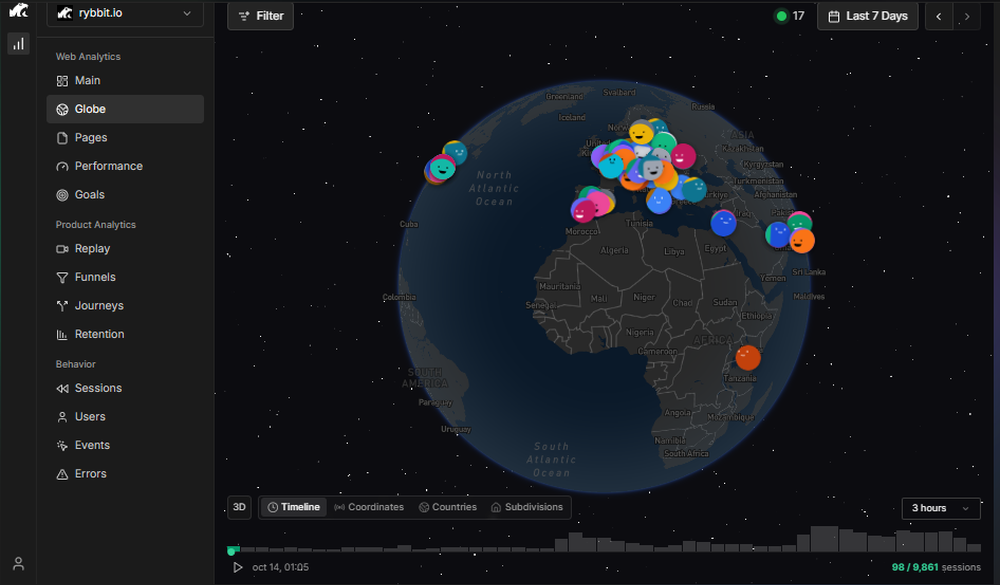The width and height of the screenshot is (1000, 585).
Task: Open the Sessions view
Action: coord(93,388)
